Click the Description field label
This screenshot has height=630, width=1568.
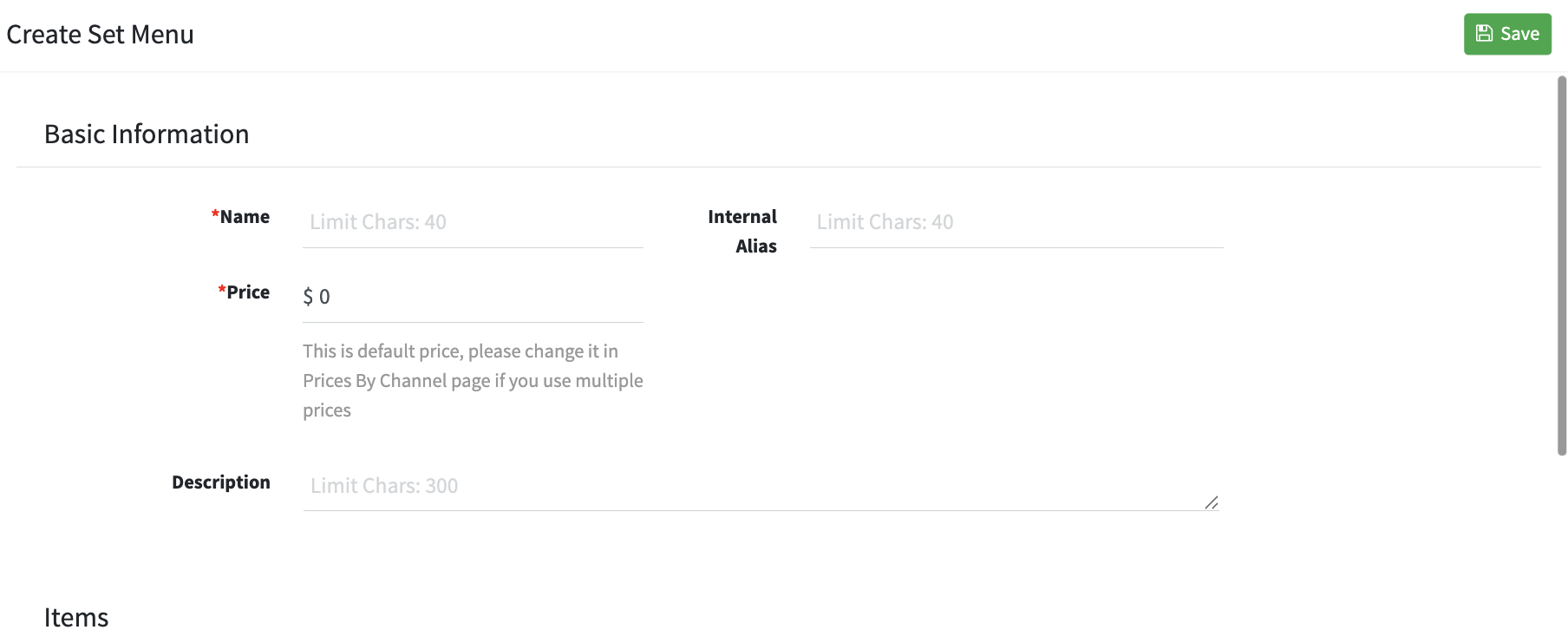[x=221, y=482]
